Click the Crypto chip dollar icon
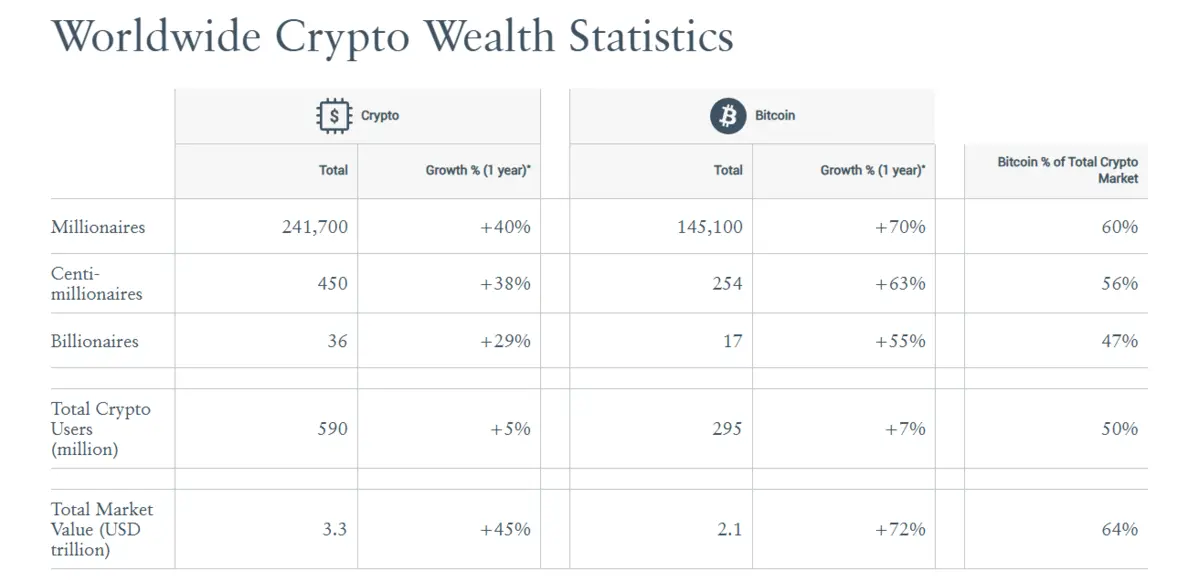Viewport: 1199px width, 582px height. pos(334,116)
